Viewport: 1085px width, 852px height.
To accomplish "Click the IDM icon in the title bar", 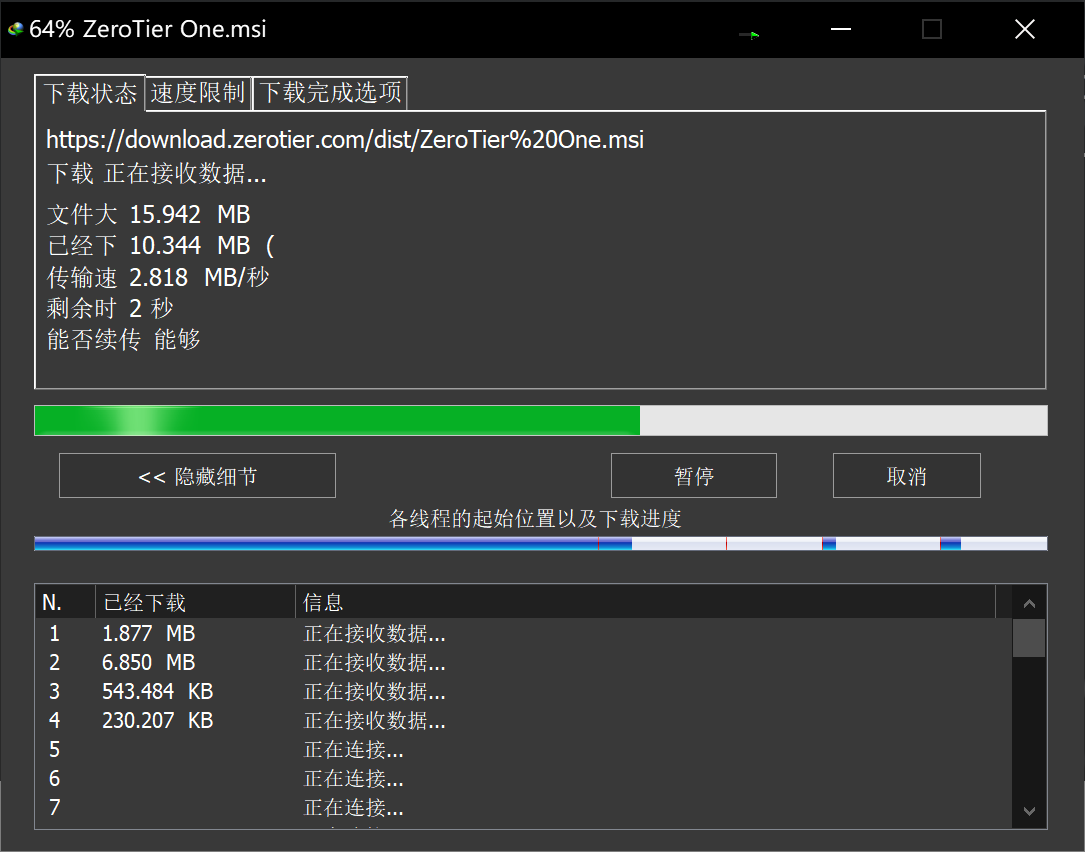I will [x=15, y=29].
